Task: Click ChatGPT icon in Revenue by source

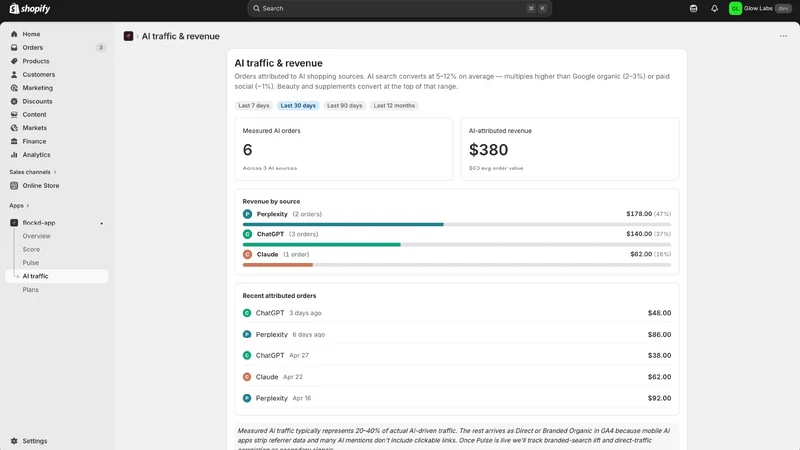Action: click(x=247, y=234)
